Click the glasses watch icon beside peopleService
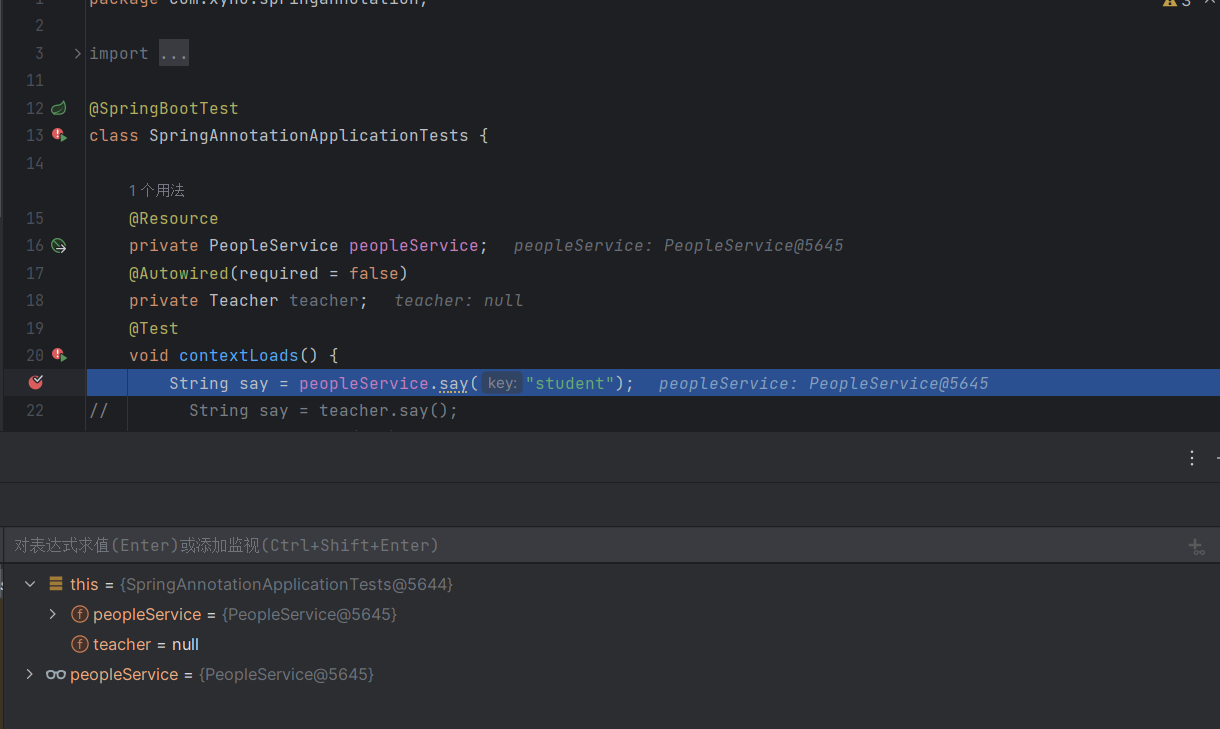The width and height of the screenshot is (1220, 729). click(56, 675)
